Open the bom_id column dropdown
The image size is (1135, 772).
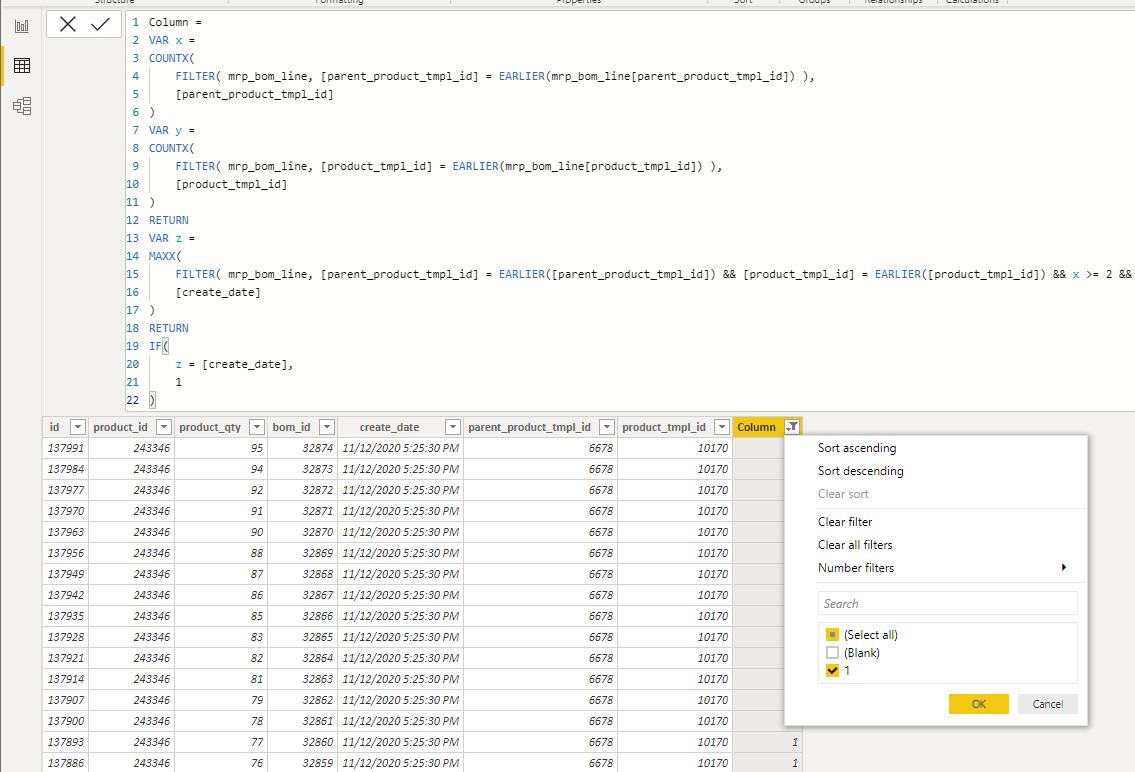327,427
